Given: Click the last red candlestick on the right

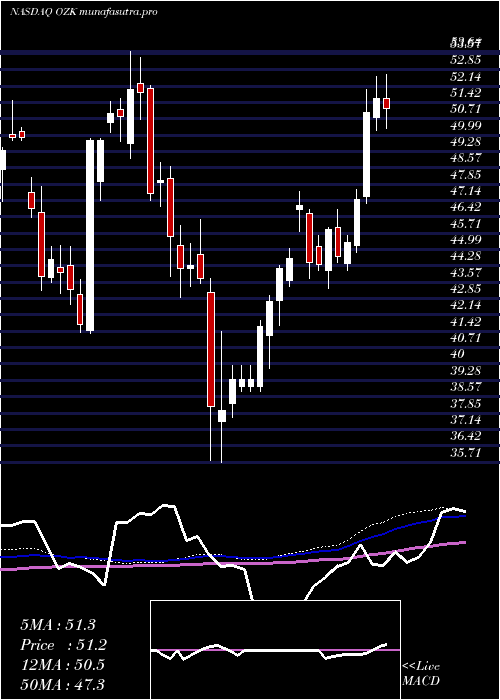Looking at the screenshot, I should [x=387, y=103].
